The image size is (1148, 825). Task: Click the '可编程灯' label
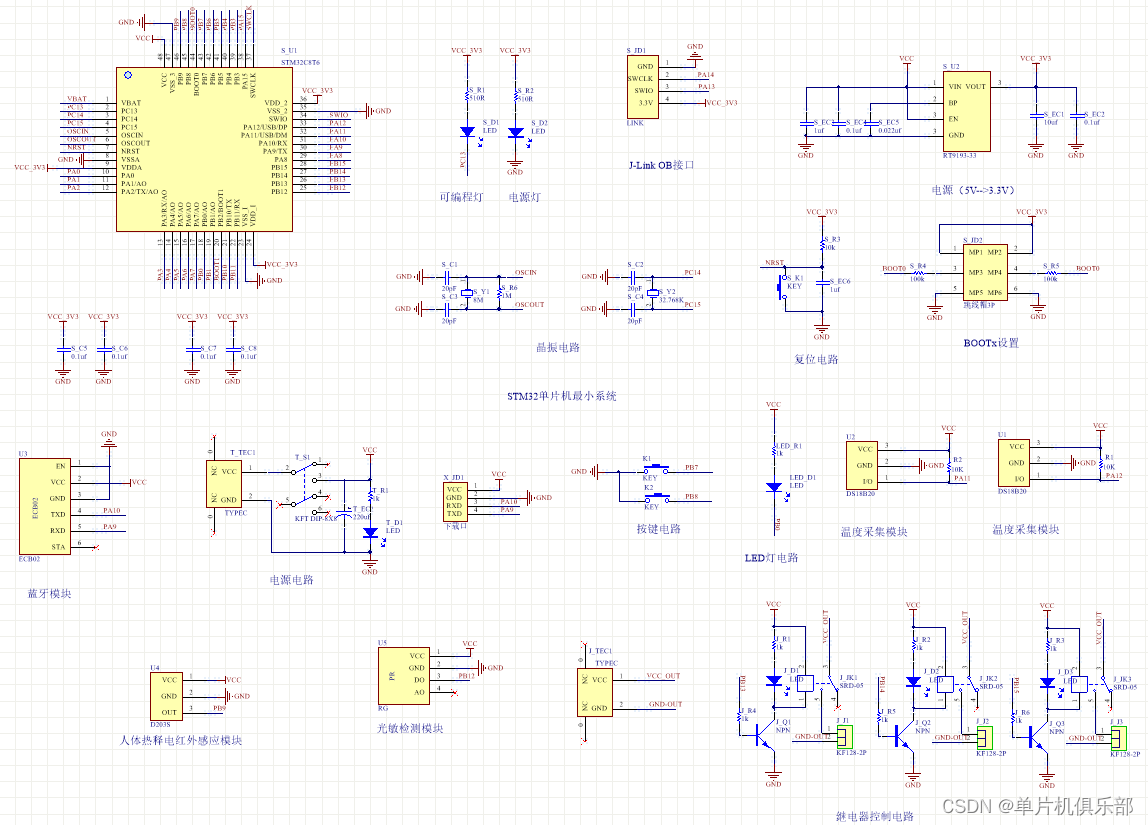[x=461, y=197]
